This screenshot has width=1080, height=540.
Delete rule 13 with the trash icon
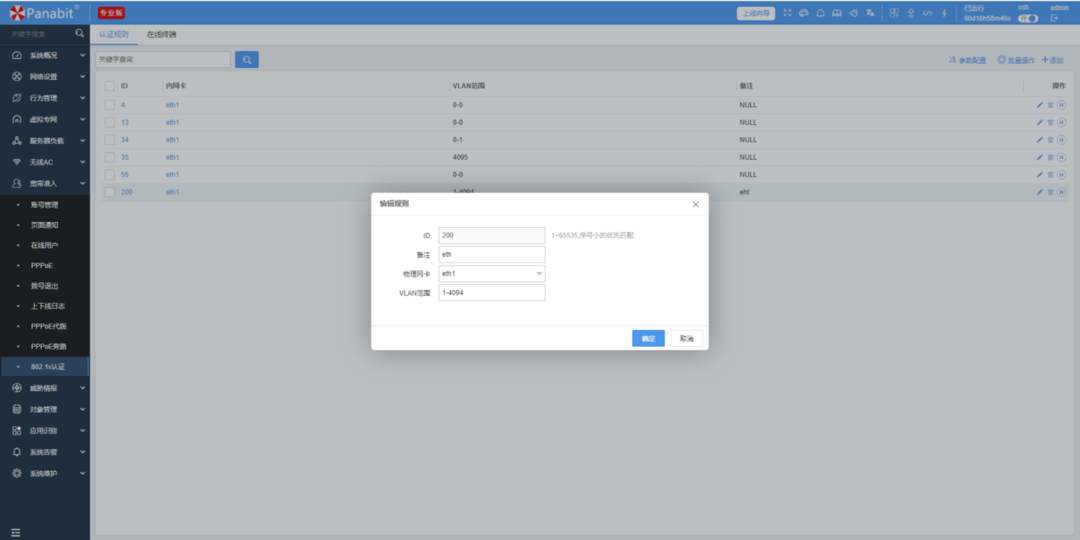1050,123
